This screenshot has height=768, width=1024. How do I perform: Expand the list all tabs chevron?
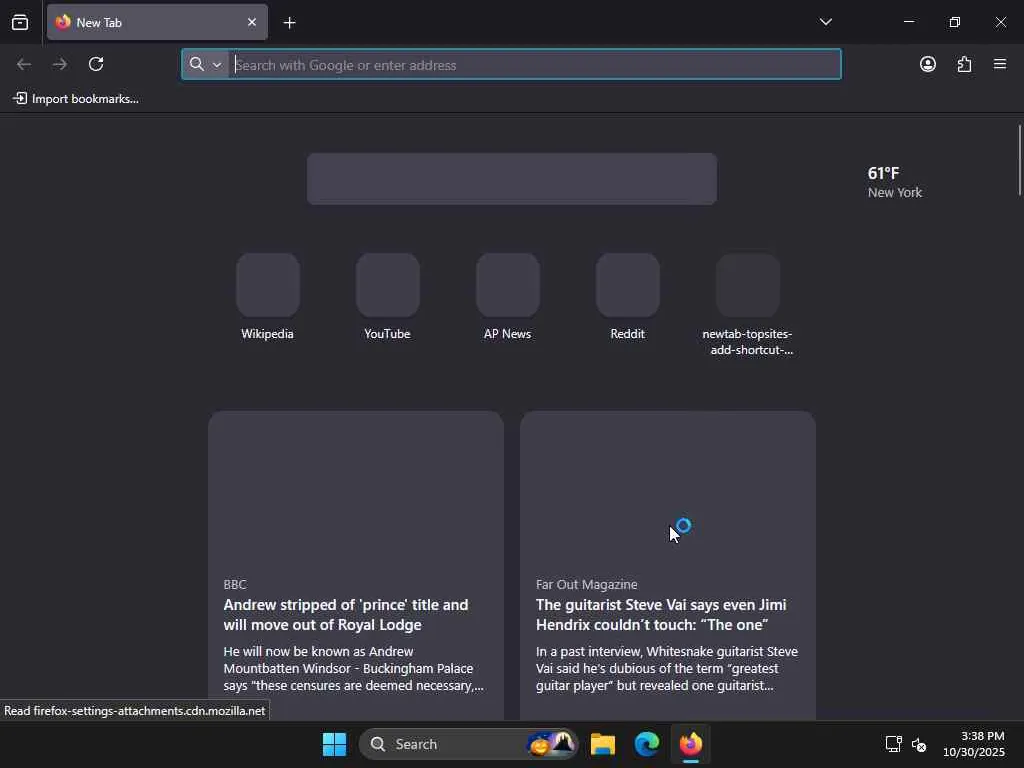[x=825, y=22]
